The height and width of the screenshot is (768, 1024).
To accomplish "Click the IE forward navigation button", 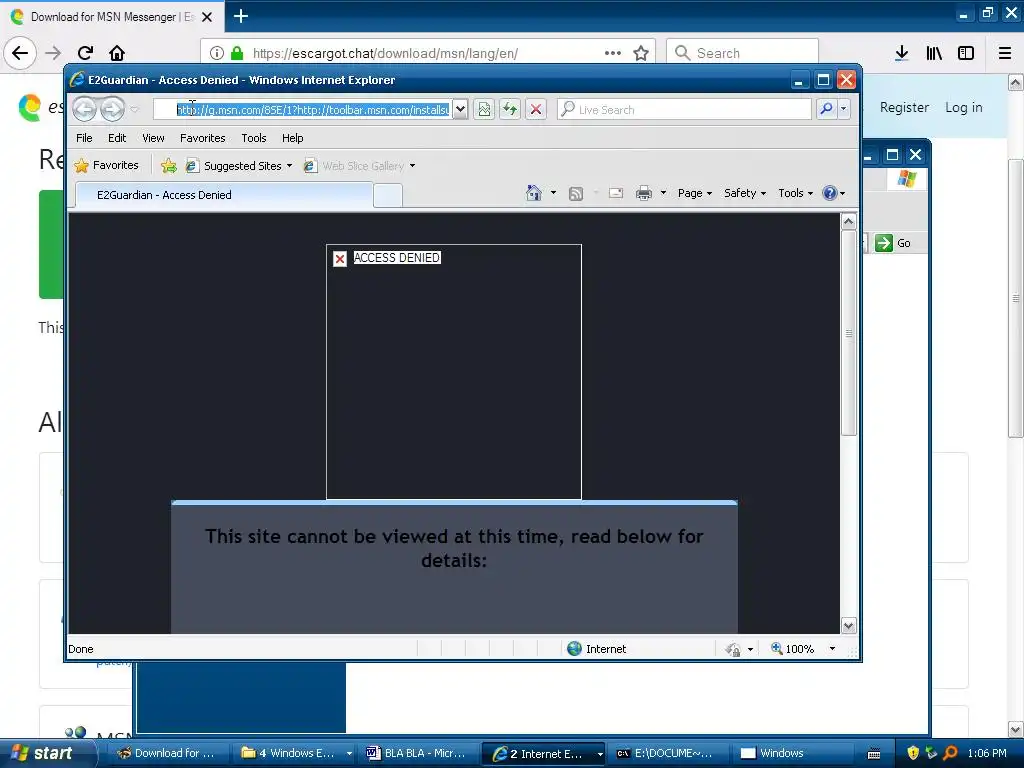I will 112,109.
